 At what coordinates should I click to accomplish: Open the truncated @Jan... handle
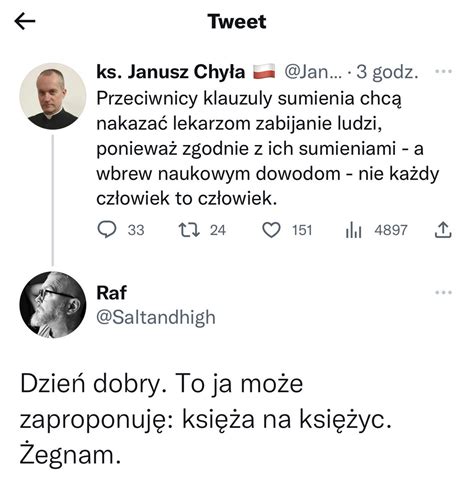click(313, 72)
